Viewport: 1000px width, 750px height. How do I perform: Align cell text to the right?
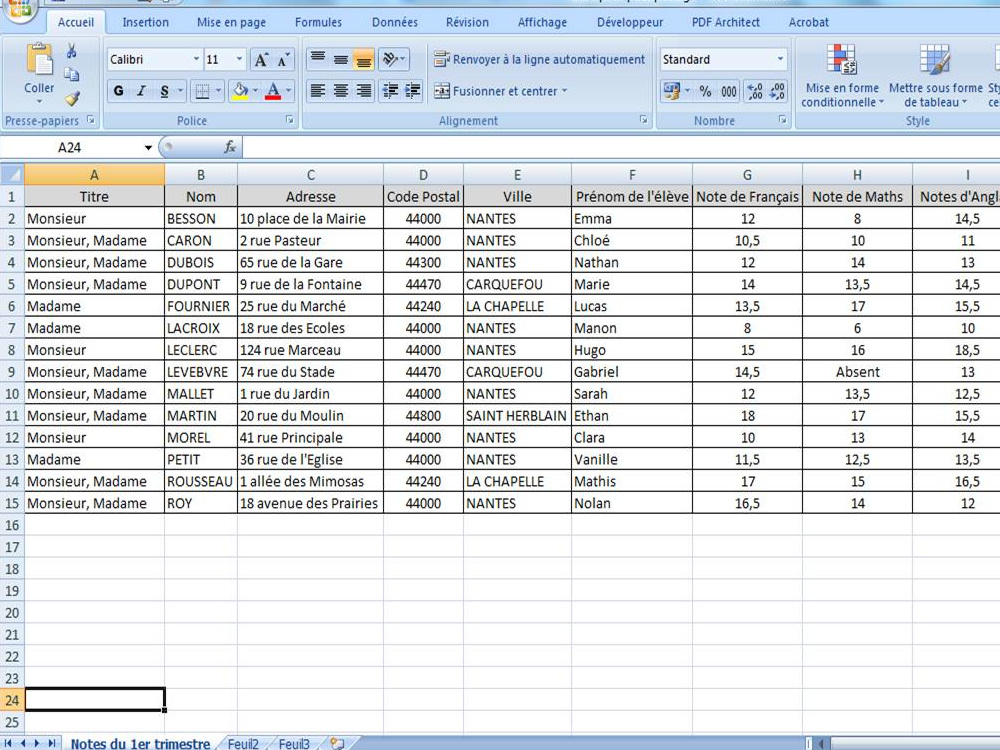364,91
